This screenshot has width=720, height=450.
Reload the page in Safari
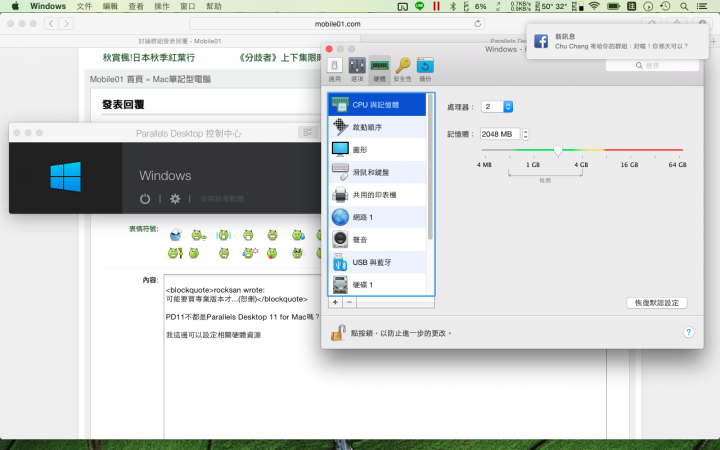tap(478, 24)
